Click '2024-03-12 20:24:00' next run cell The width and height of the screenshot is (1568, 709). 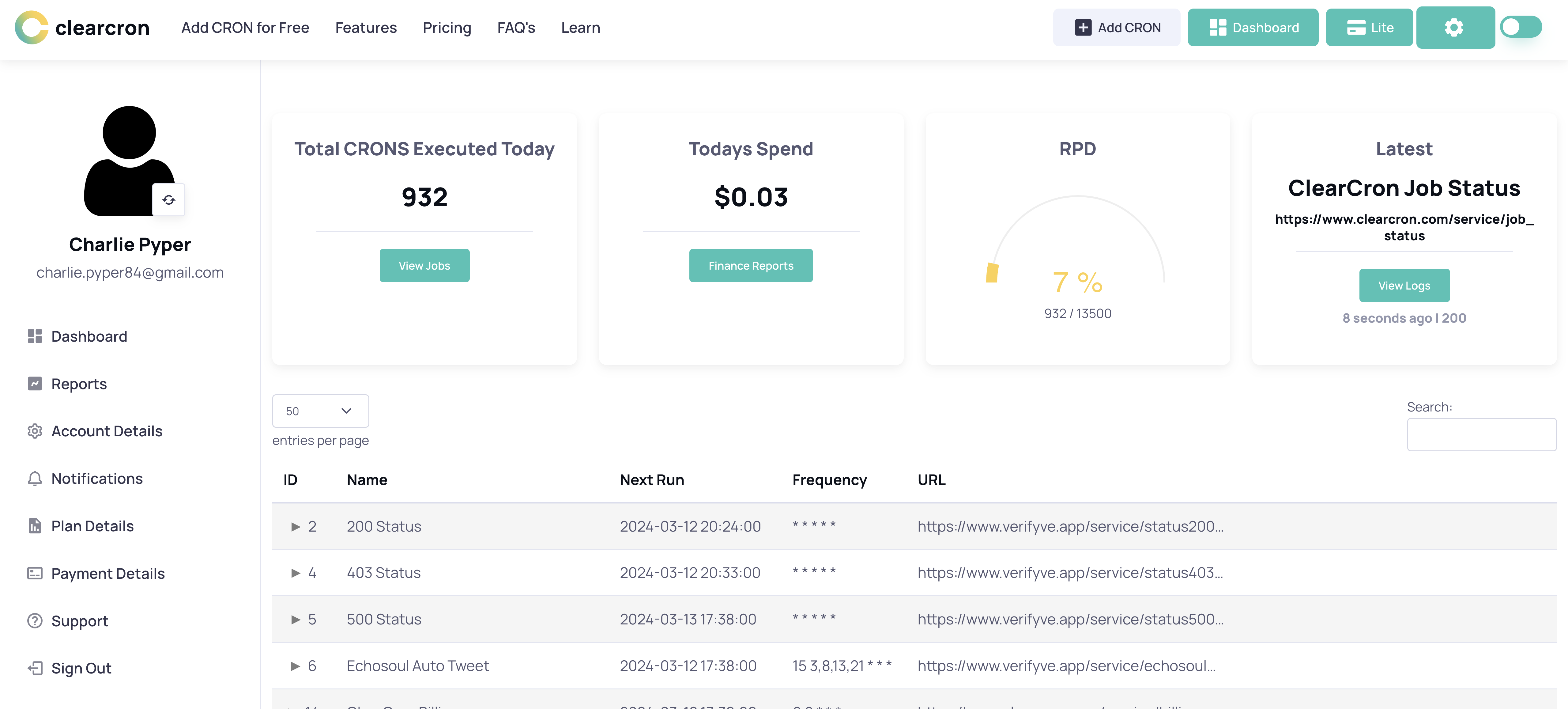690,526
